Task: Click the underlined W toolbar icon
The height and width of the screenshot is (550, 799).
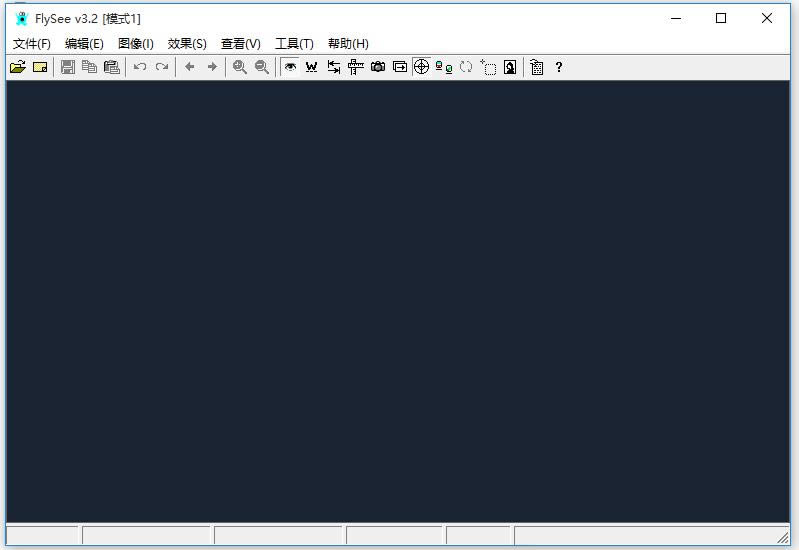Action: 311,67
